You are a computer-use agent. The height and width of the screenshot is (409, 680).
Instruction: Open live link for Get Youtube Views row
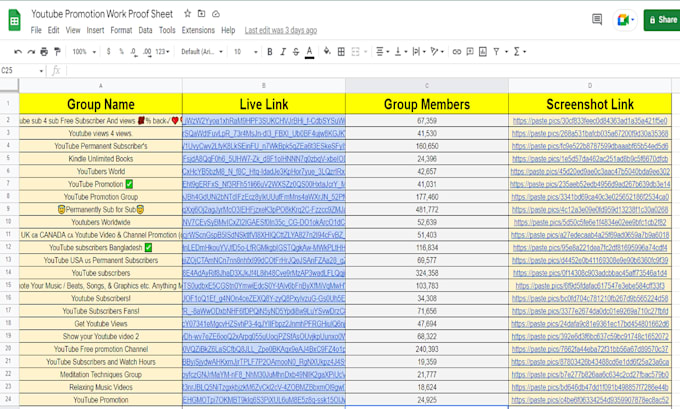[264, 324]
